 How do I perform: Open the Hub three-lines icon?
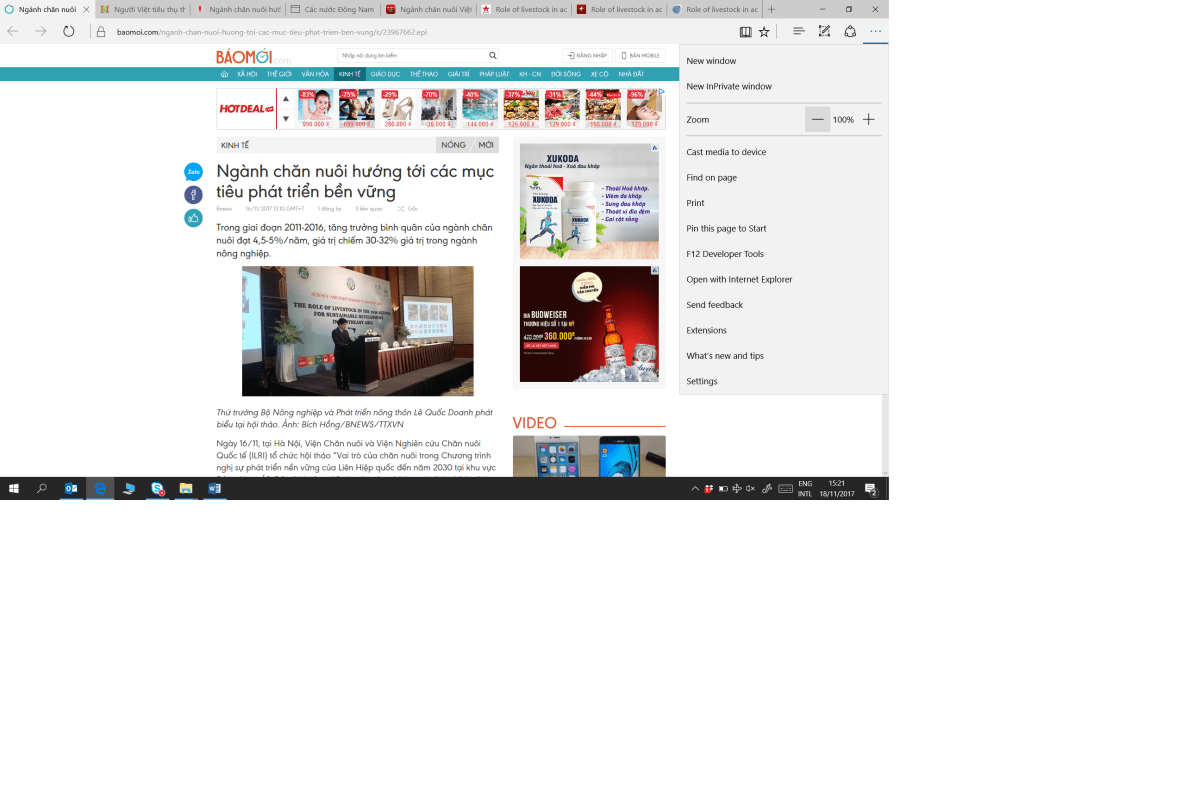(799, 31)
